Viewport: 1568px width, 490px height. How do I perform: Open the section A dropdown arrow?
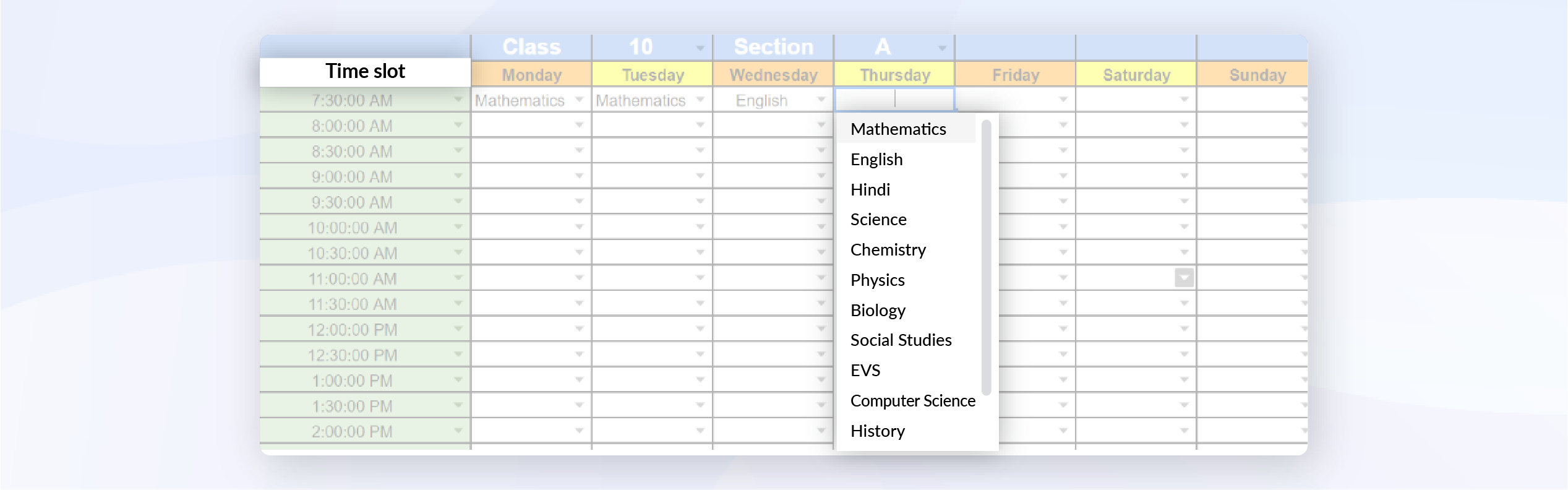click(942, 48)
